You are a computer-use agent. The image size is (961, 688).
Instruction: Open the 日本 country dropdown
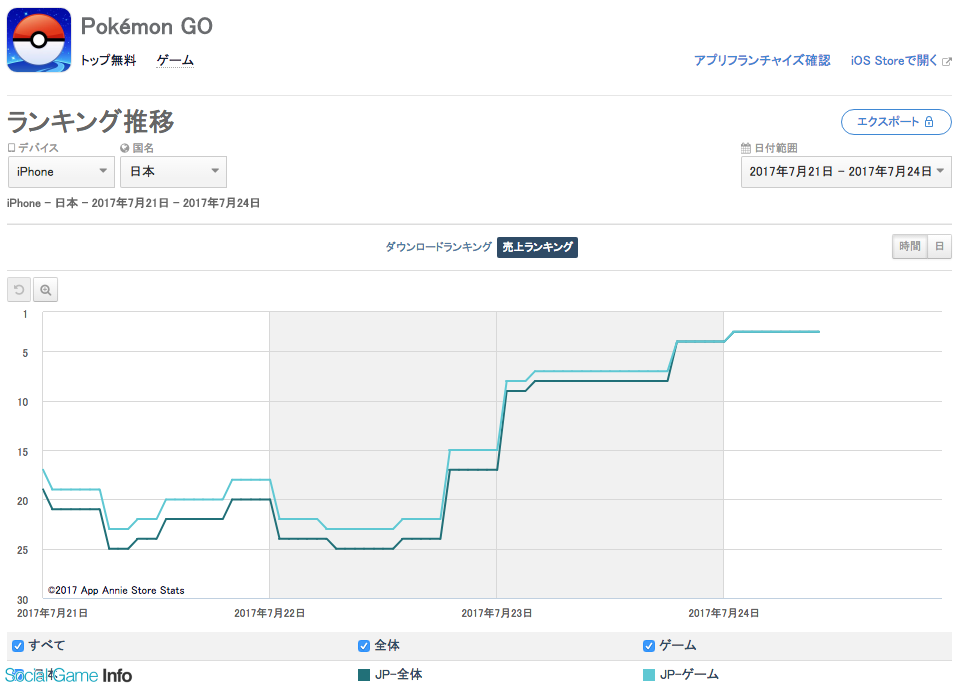click(x=173, y=172)
